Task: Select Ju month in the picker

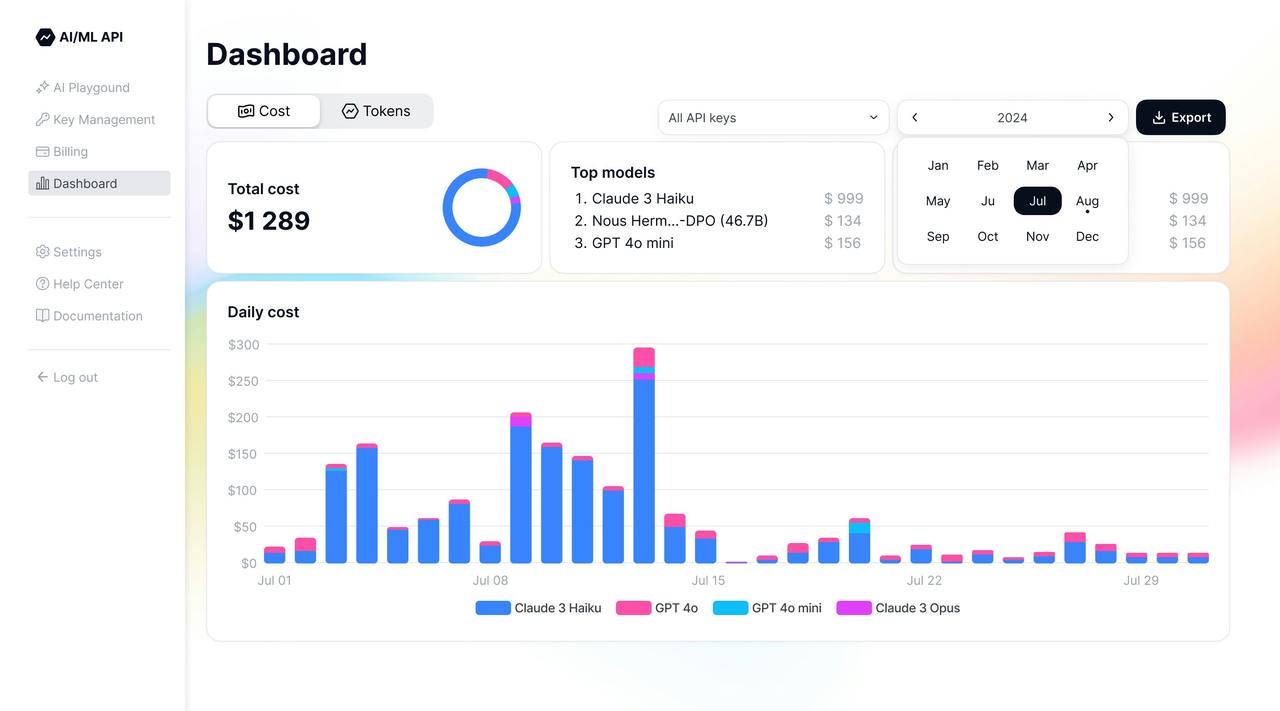Action: tap(988, 201)
